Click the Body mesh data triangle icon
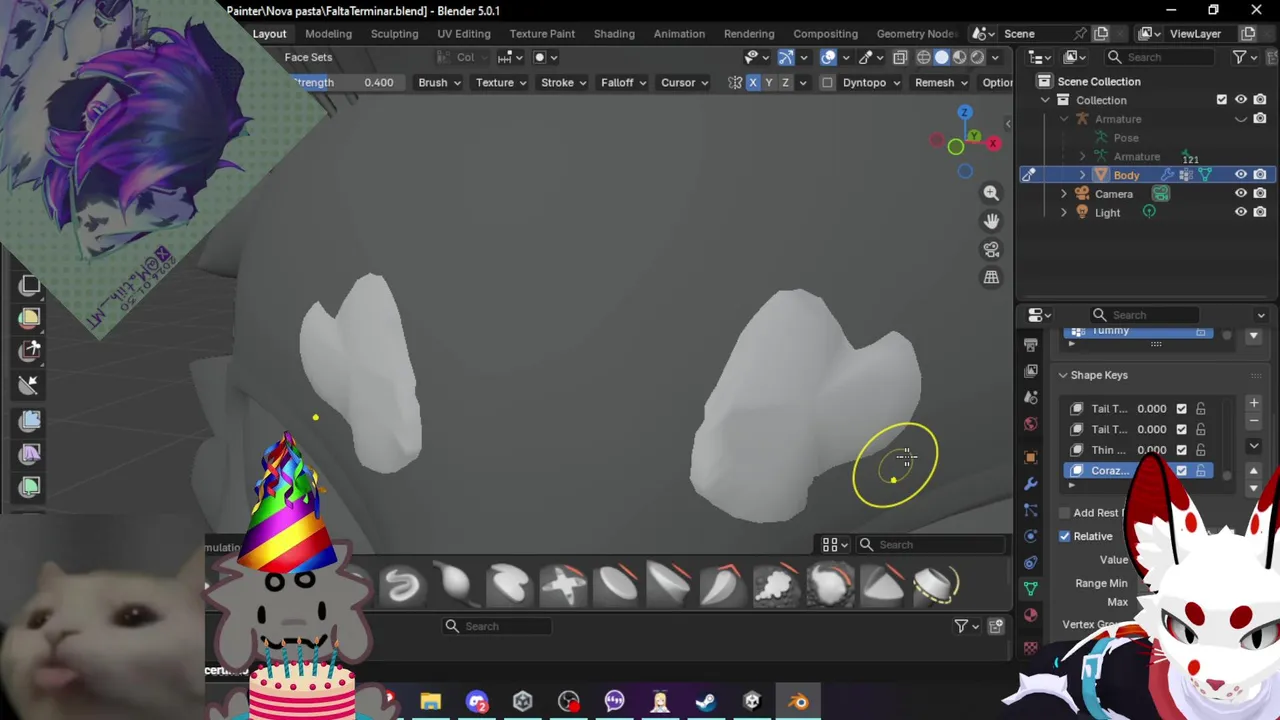 [x=1205, y=175]
